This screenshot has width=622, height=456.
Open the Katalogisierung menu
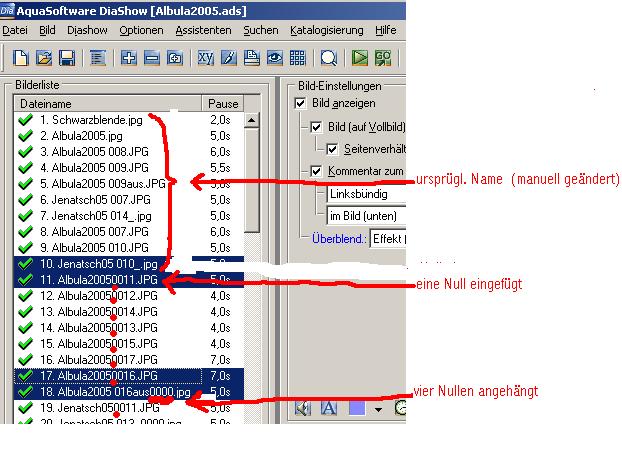coord(327,31)
